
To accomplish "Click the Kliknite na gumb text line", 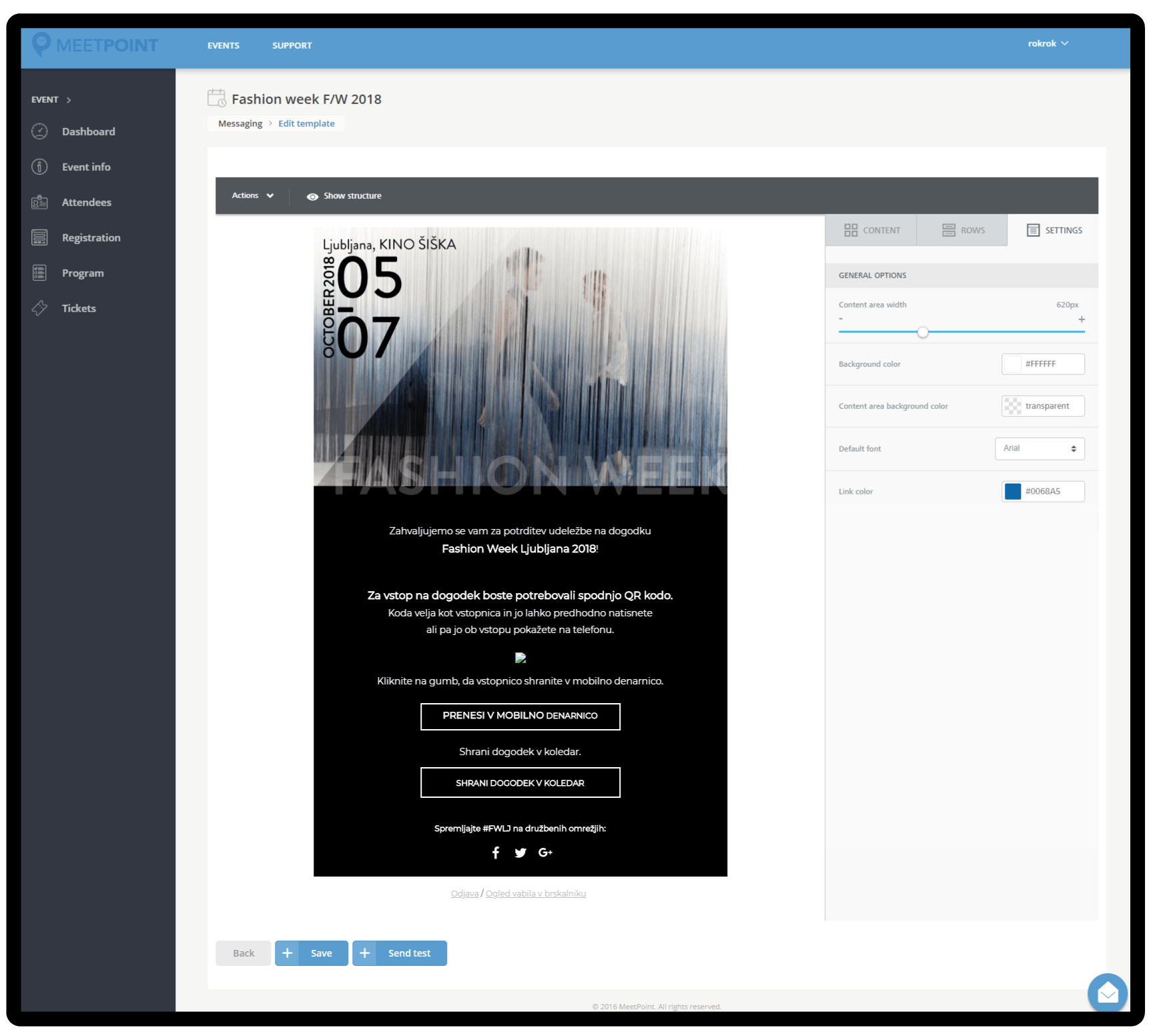I will (520, 681).
